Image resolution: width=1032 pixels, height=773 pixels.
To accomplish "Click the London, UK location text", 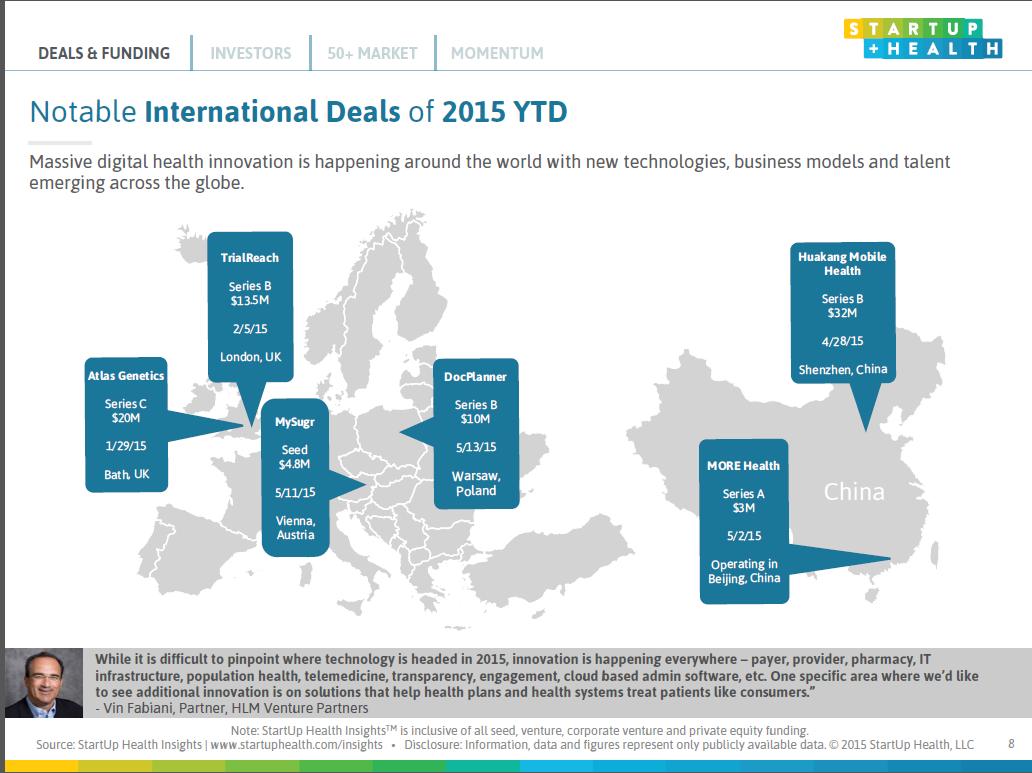I will tap(250, 357).
